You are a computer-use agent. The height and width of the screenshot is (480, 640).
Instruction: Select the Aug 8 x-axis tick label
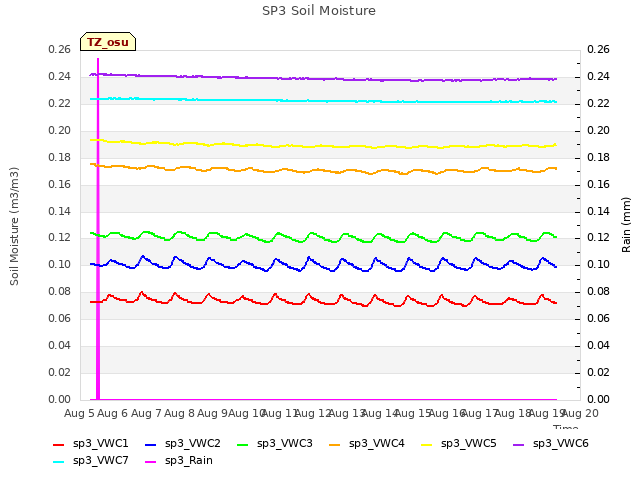pyautogui.click(x=179, y=413)
